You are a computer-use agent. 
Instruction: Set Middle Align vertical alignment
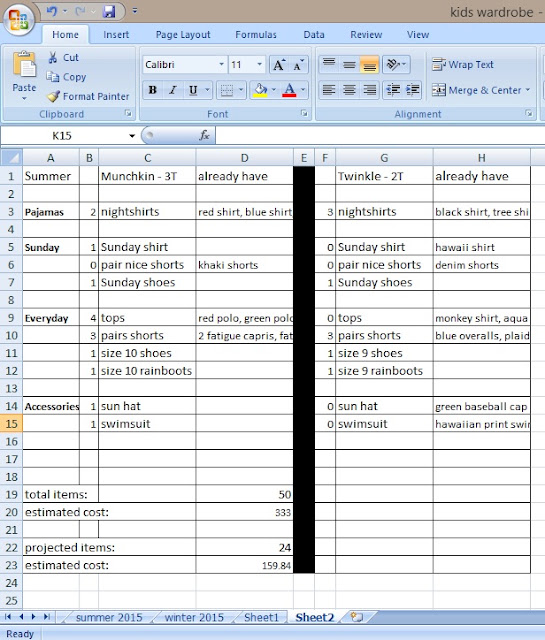pos(349,64)
